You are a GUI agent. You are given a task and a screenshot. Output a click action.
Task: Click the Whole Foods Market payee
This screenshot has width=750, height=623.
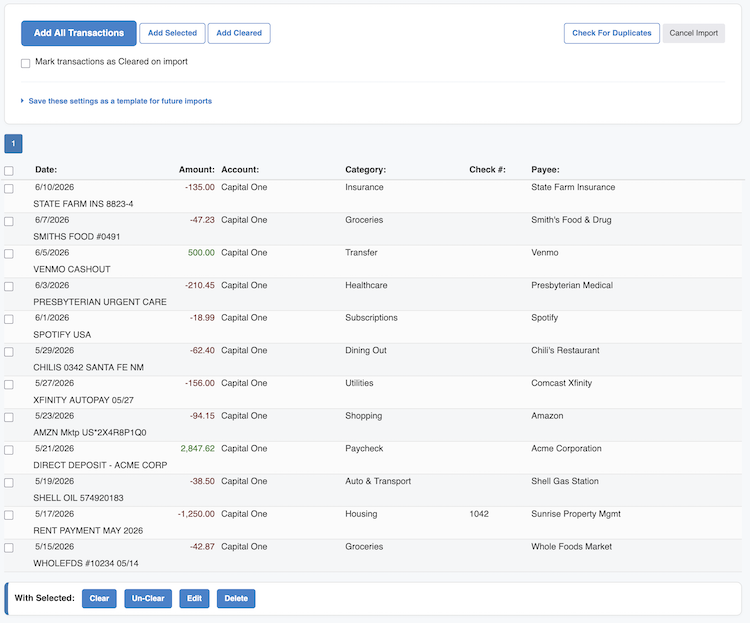point(571,546)
